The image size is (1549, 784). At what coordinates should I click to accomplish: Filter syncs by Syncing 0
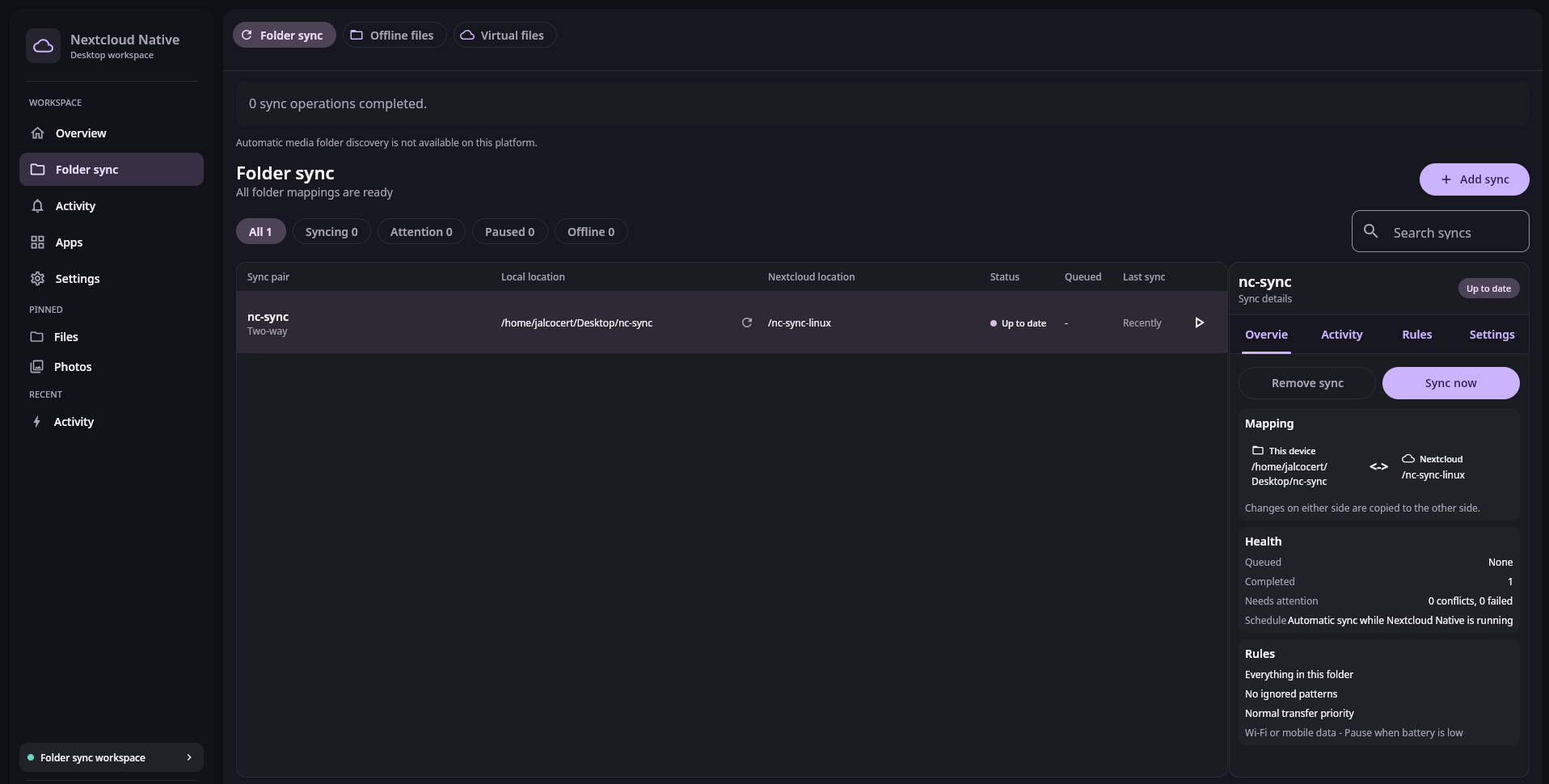tap(331, 232)
